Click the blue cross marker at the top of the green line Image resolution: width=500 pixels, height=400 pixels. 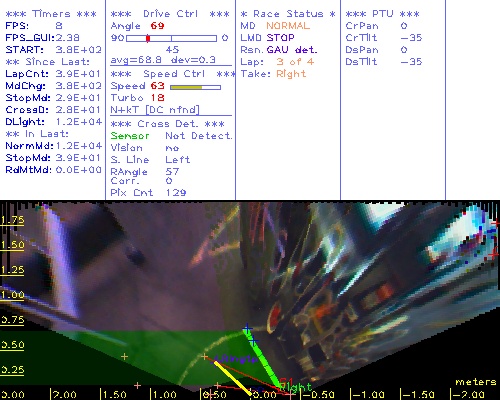click(x=247, y=328)
